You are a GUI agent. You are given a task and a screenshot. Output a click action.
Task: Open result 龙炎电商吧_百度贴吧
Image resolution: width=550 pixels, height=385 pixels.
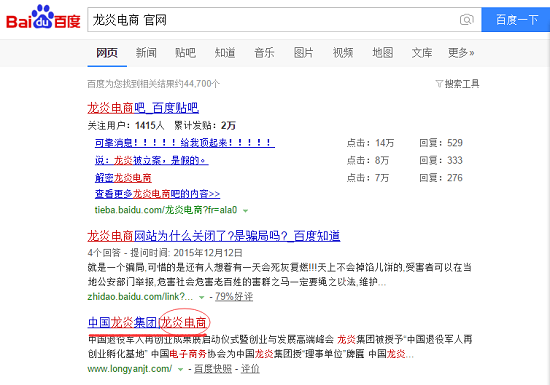[143, 108]
